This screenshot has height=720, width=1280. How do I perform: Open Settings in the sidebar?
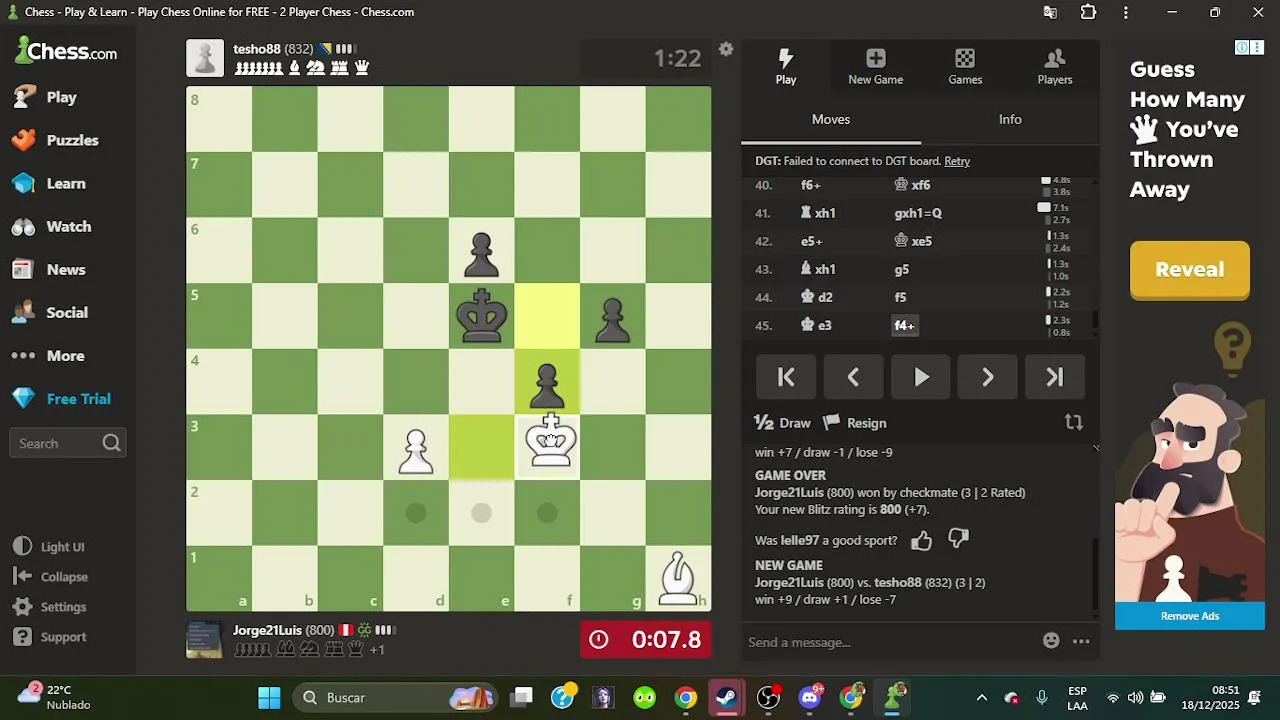pos(50,607)
